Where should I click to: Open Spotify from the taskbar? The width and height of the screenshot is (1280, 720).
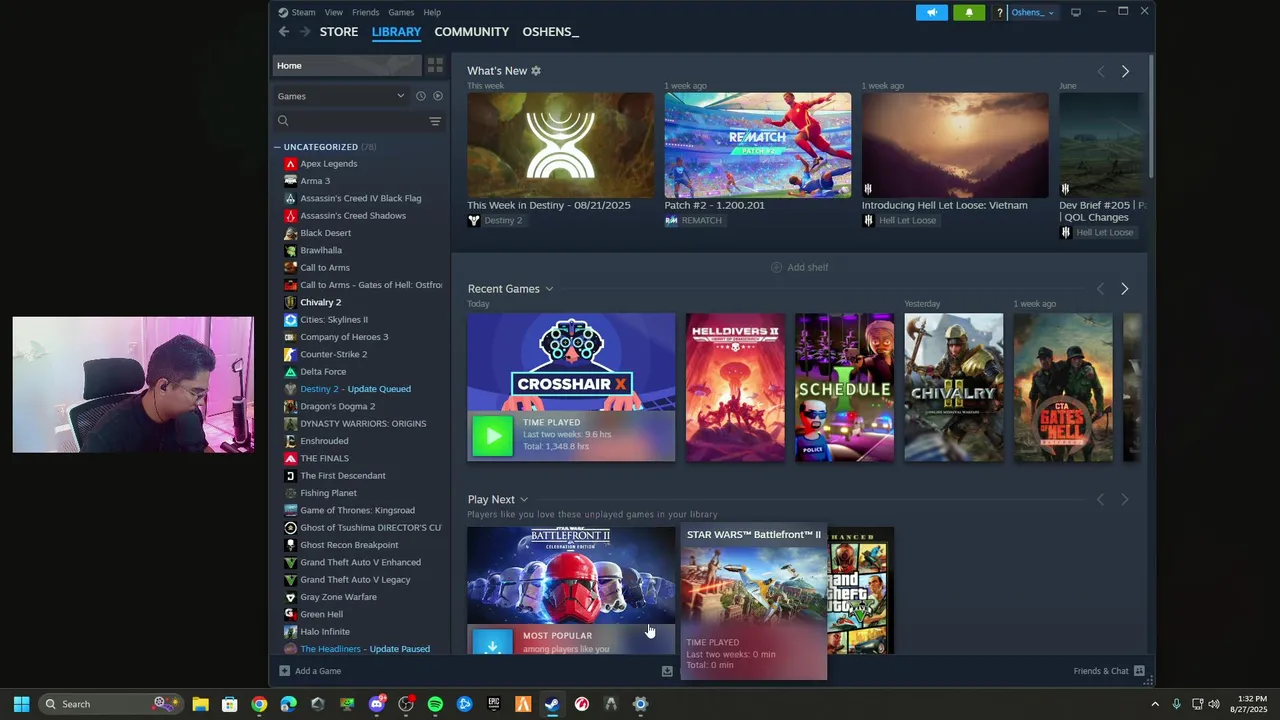(435, 704)
